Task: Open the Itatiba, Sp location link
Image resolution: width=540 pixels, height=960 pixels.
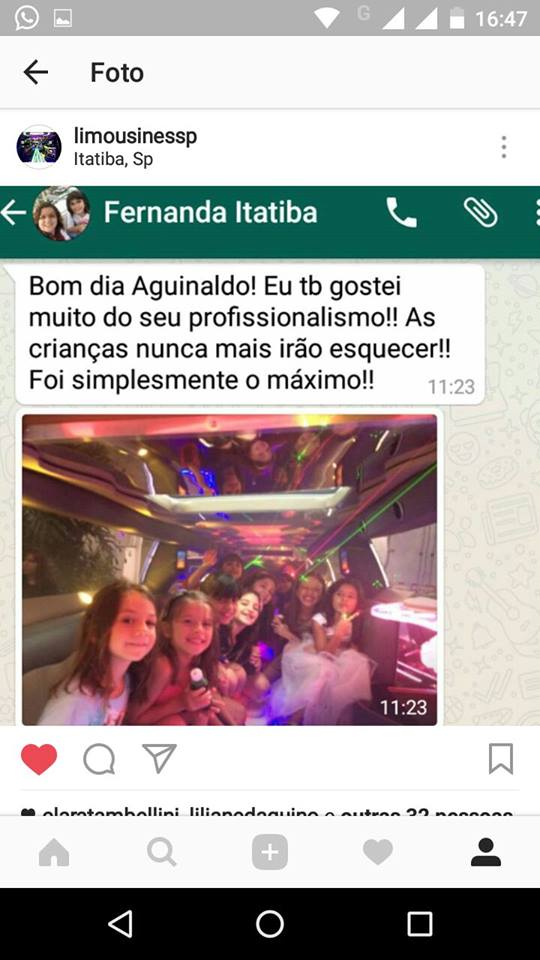Action: [x=113, y=160]
